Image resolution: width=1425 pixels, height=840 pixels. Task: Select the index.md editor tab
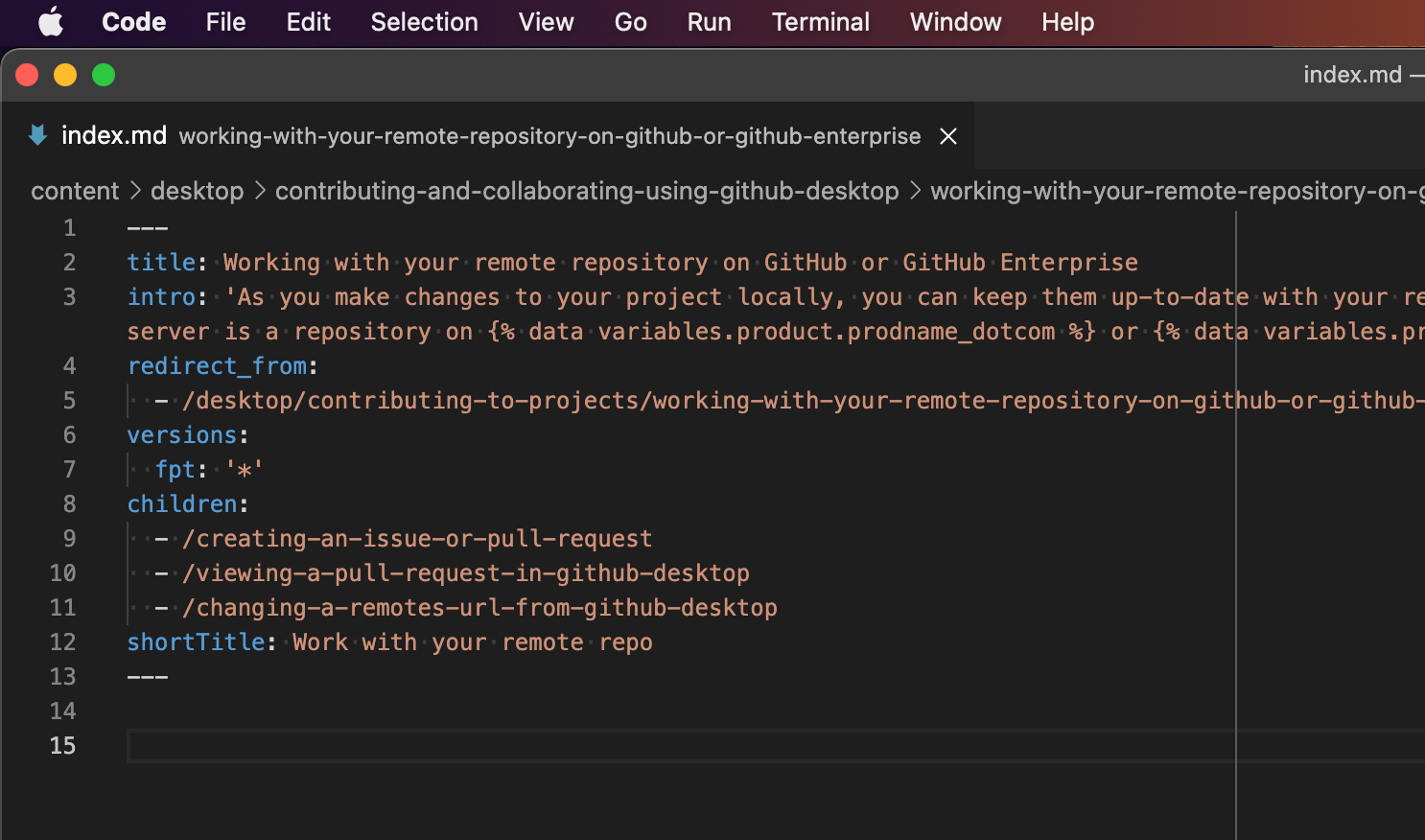coord(487,135)
